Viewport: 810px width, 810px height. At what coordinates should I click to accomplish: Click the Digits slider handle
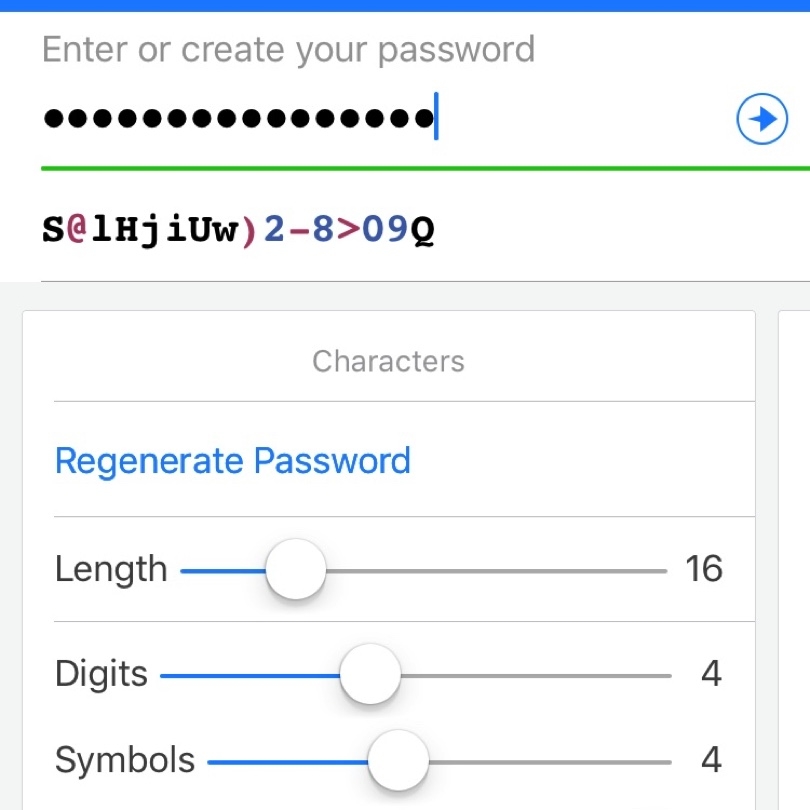(370, 674)
